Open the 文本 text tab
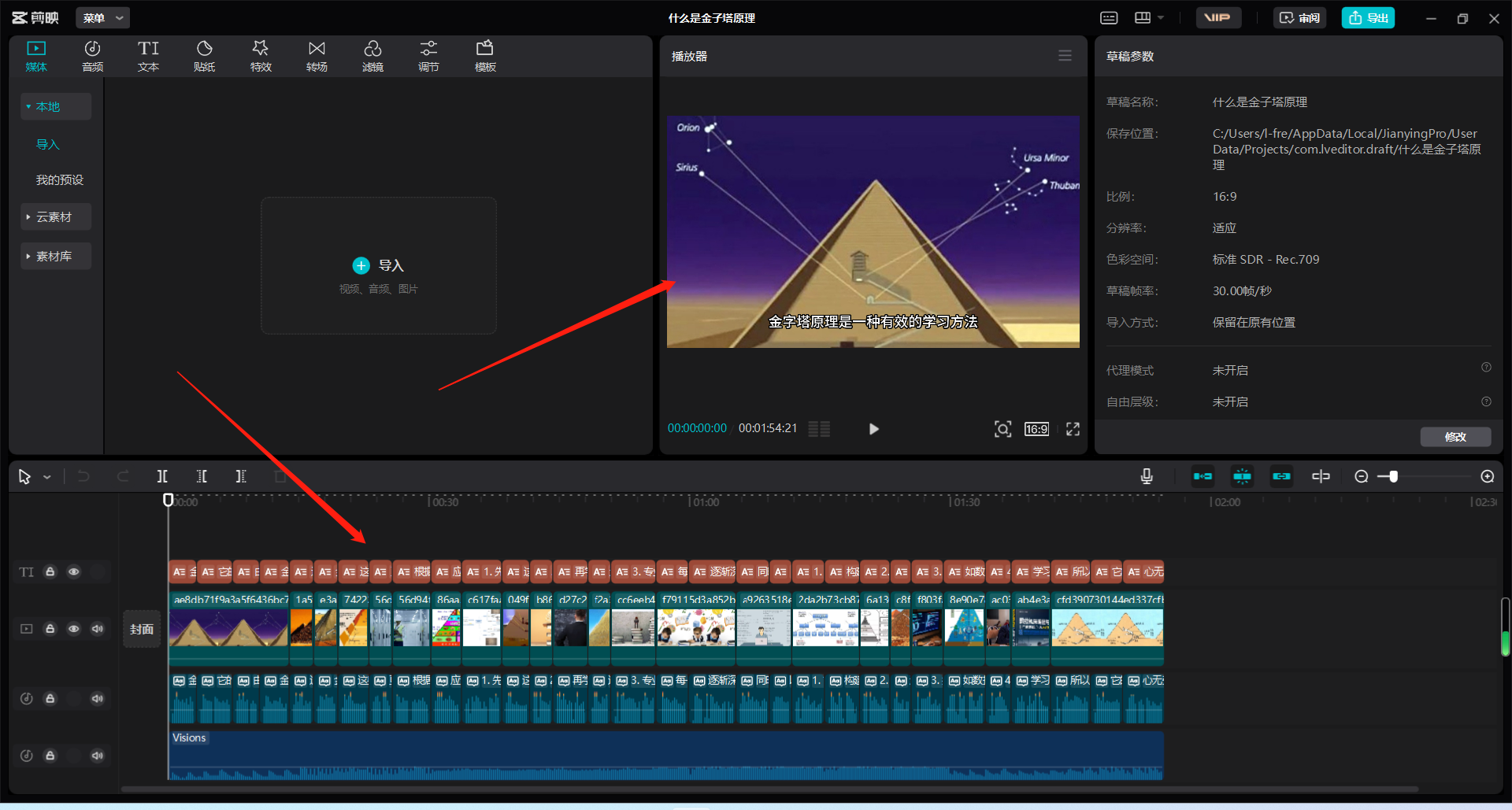1512x810 pixels. tap(148, 57)
